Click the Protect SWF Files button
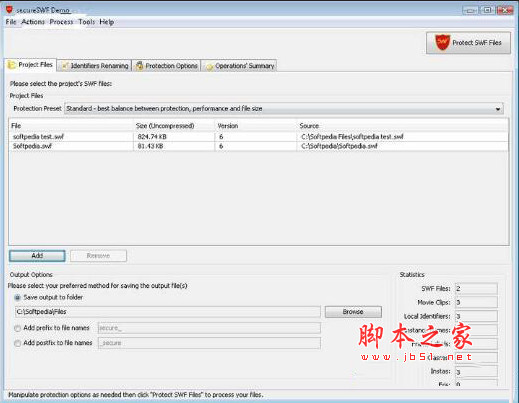This screenshot has height=403, width=519. pyautogui.click(x=468, y=43)
